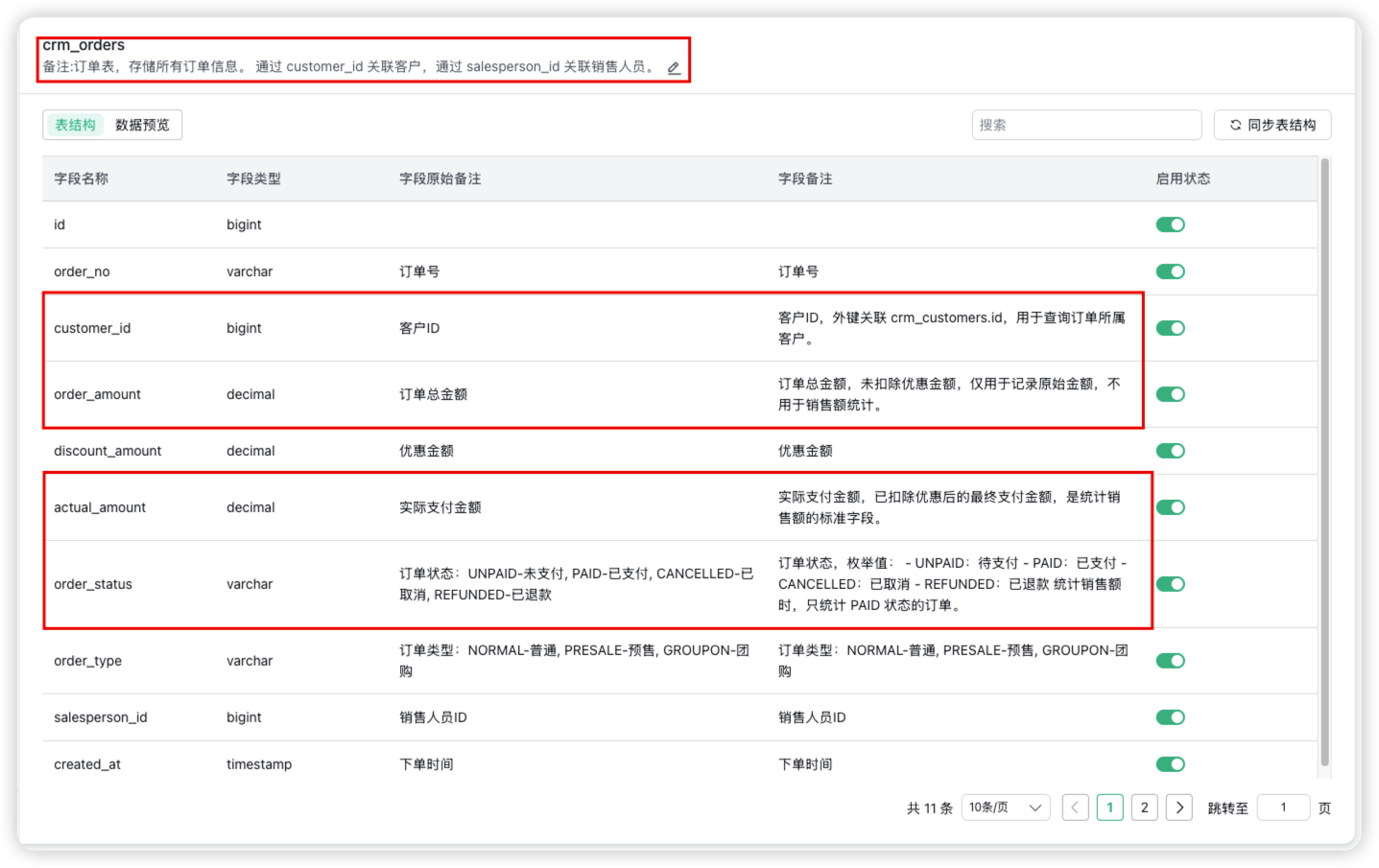Click the left arrow pagination icon
Image resolution: width=1379 pixels, height=868 pixels.
1075,807
